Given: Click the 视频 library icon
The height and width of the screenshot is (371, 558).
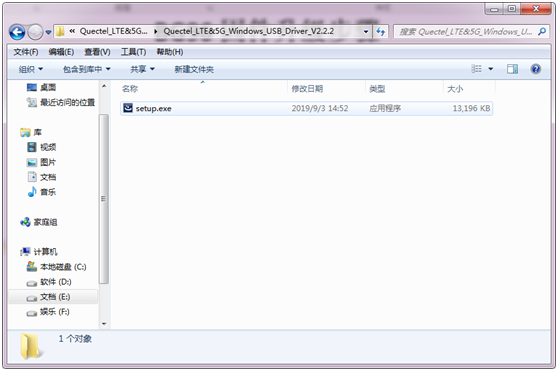Looking at the screenshot, I should (x=32, y=147).
